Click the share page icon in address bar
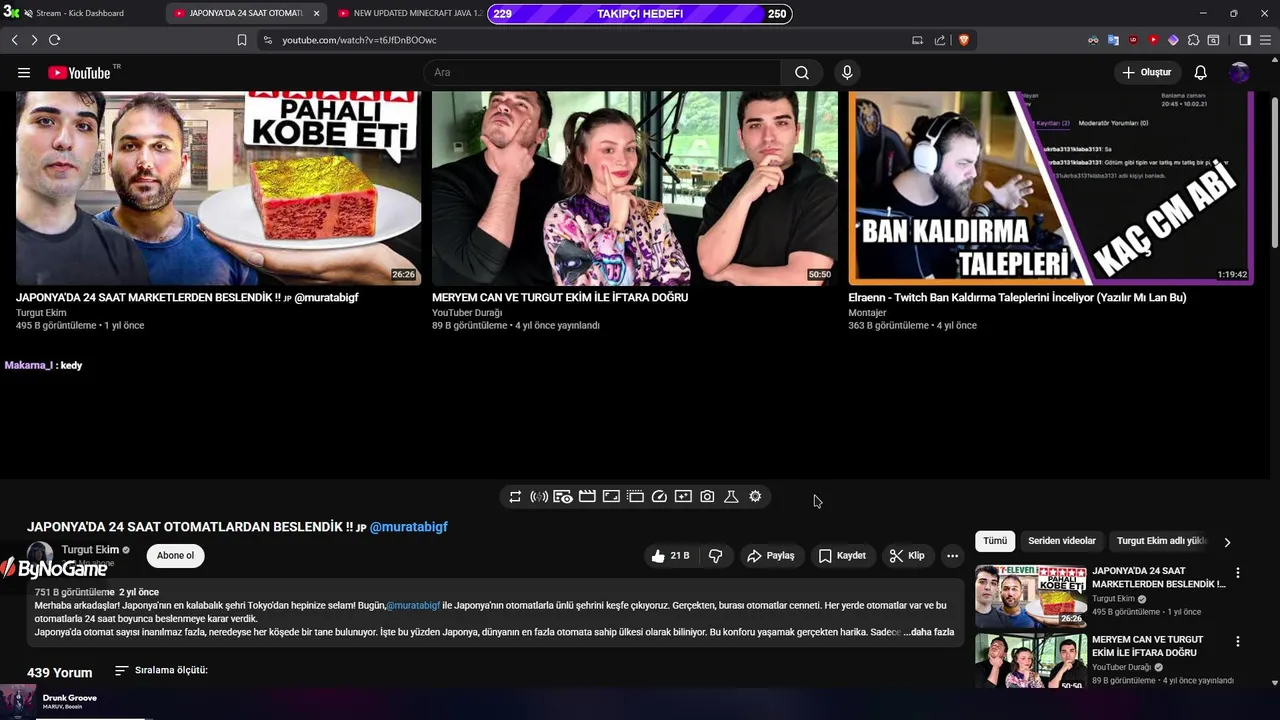Viewport: 1280px width, 720px height. (940, 40)
